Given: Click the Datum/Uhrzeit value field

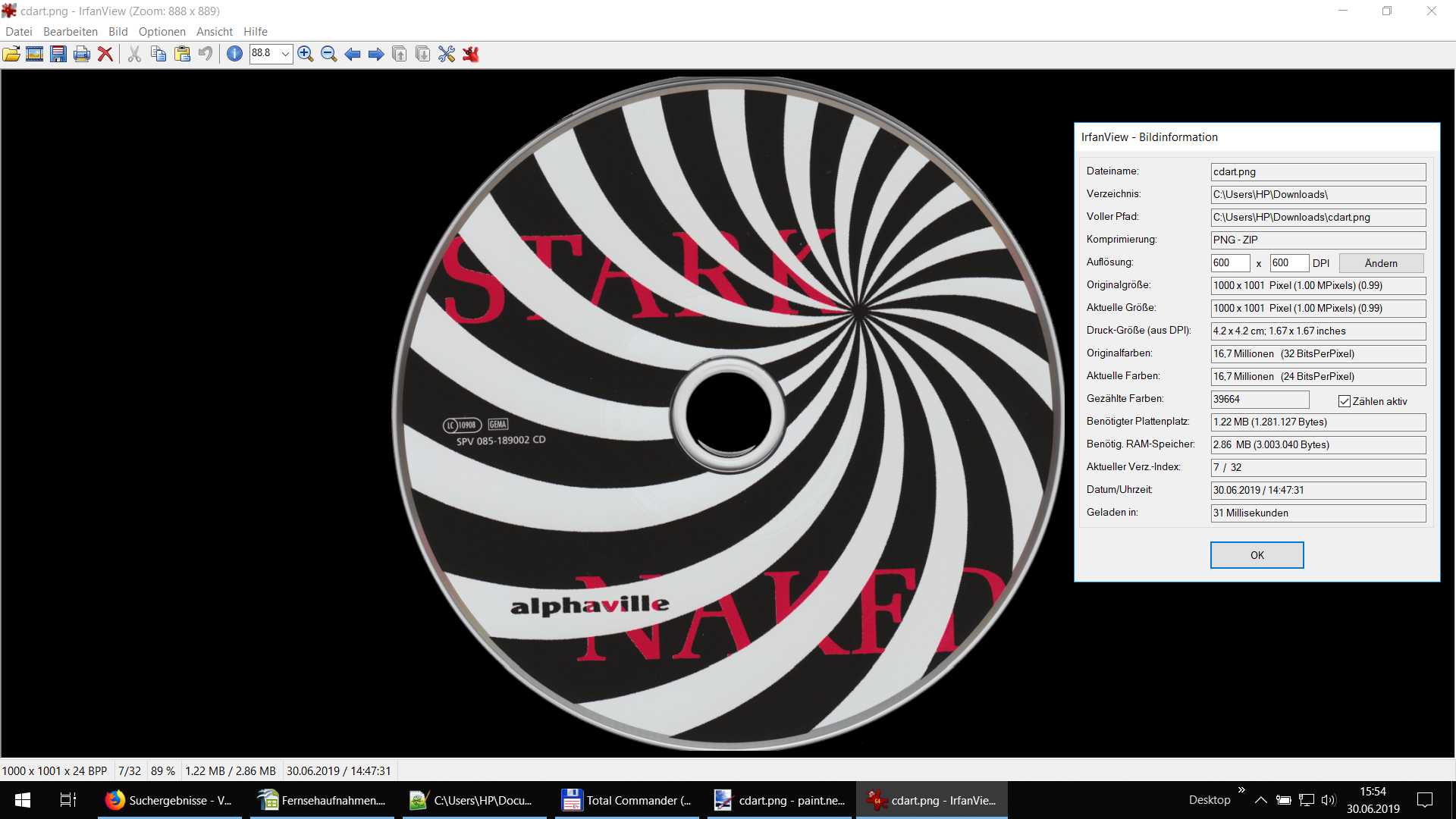Looking at the screenshot, I should (1318, 491).
